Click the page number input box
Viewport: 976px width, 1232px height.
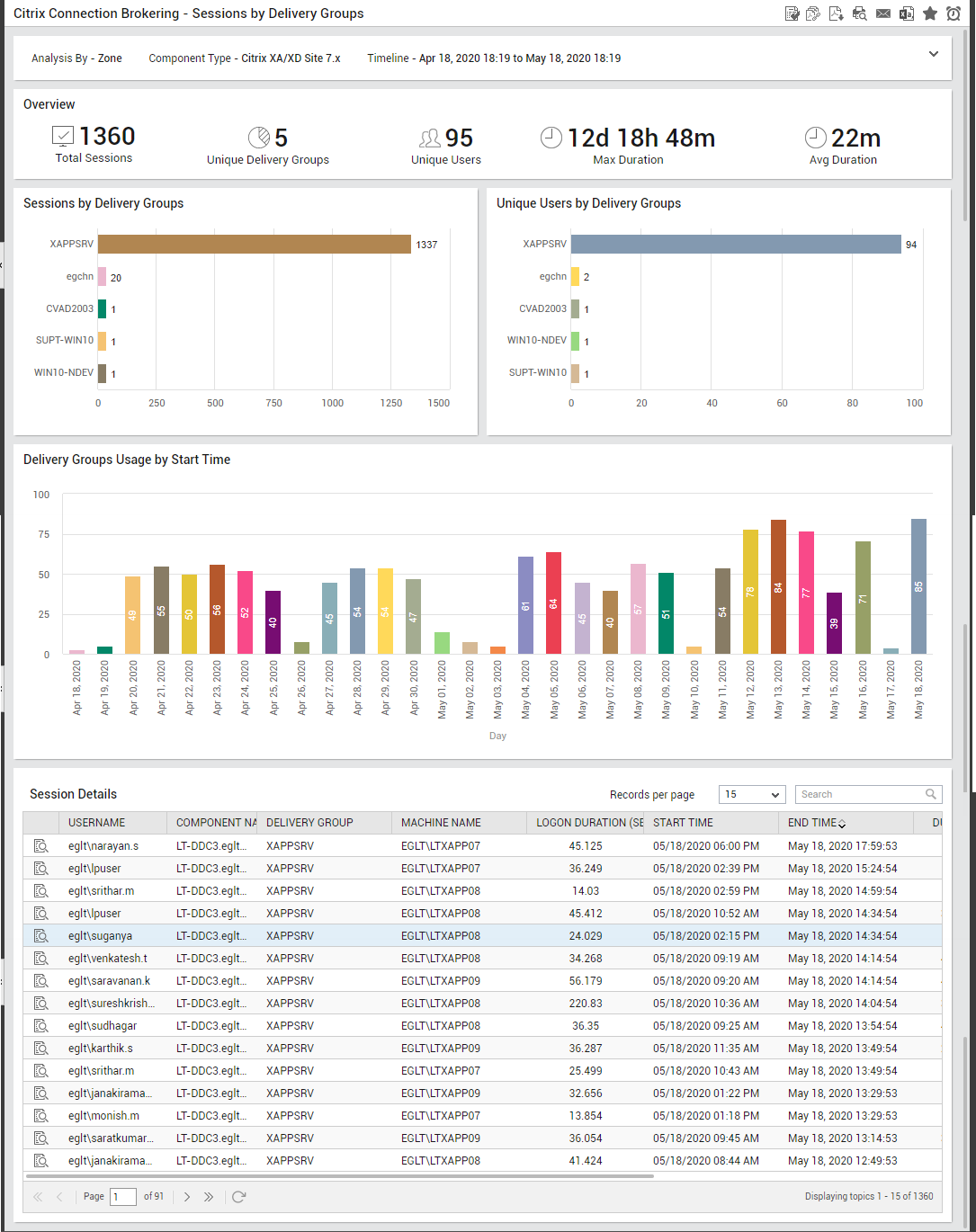click(123, 1197)
